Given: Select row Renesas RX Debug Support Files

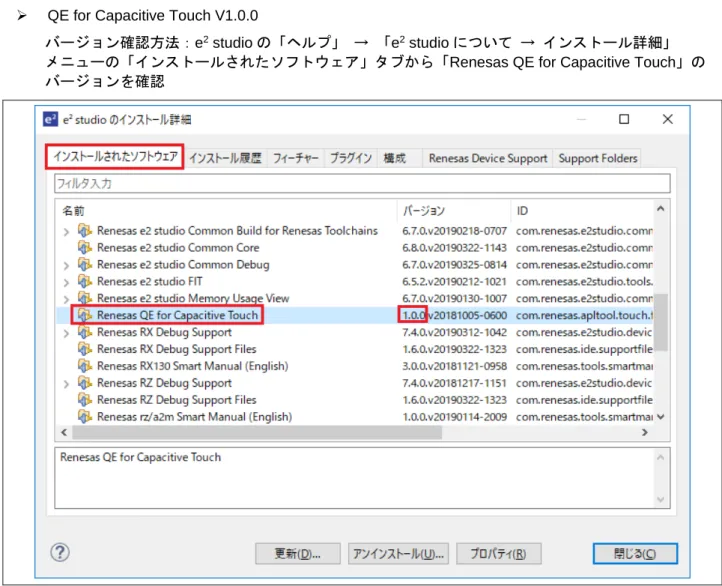Looking at the screenshot, I should click(355, 349).
